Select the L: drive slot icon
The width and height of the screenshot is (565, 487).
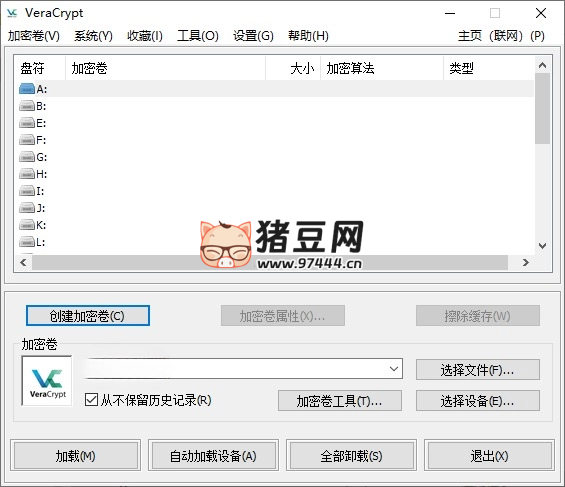(x=27, y=242)
